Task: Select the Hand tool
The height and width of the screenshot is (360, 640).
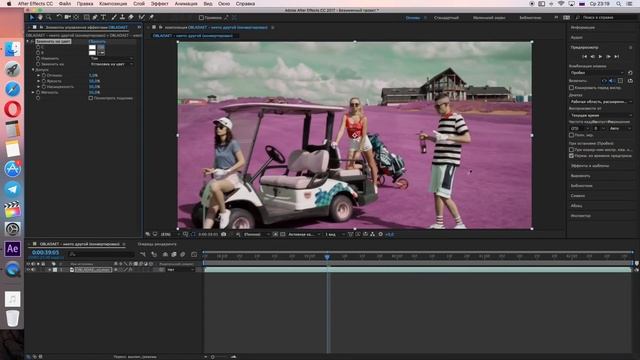Action: tap(40, 17)
